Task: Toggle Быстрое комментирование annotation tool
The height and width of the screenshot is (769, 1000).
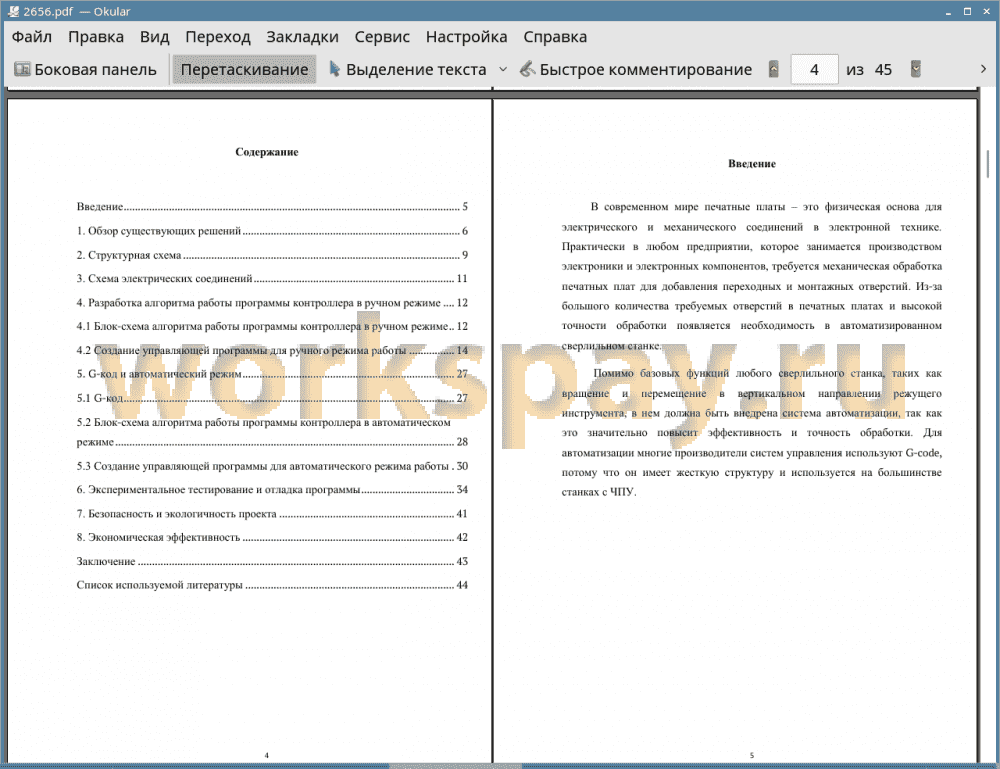Action: tap(635, 70)
